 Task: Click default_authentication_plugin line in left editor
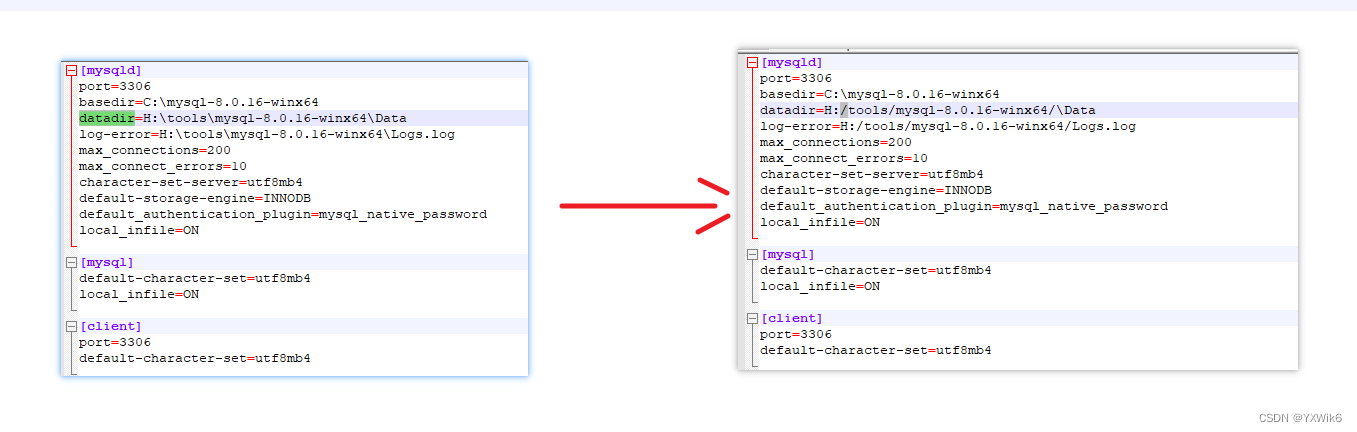283,214
